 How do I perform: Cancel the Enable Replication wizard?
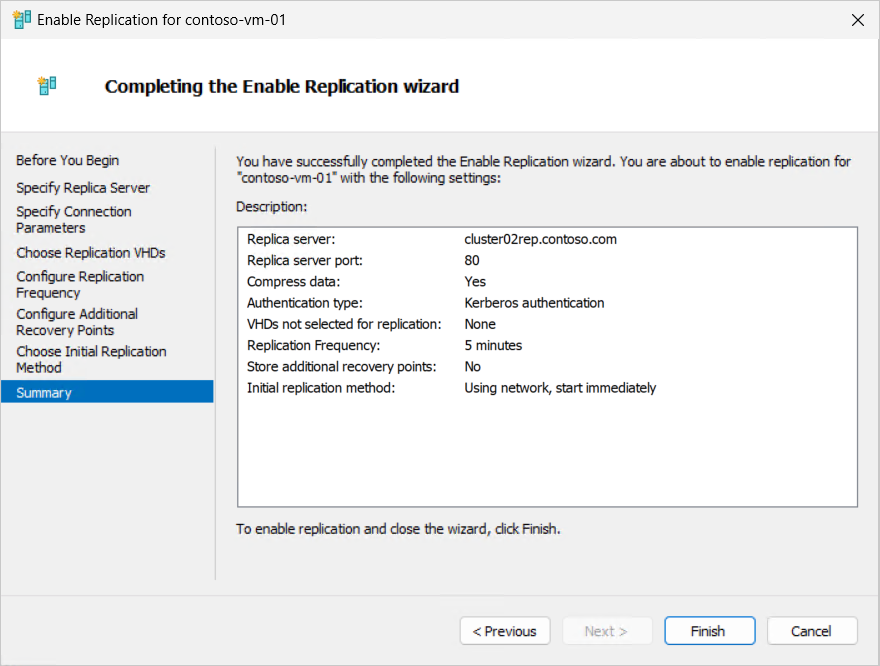point(812,631)
